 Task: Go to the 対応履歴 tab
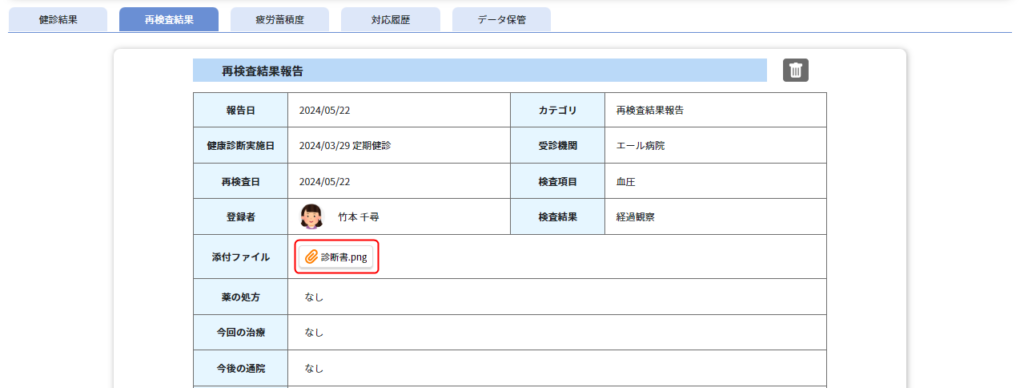coord(390,20)
